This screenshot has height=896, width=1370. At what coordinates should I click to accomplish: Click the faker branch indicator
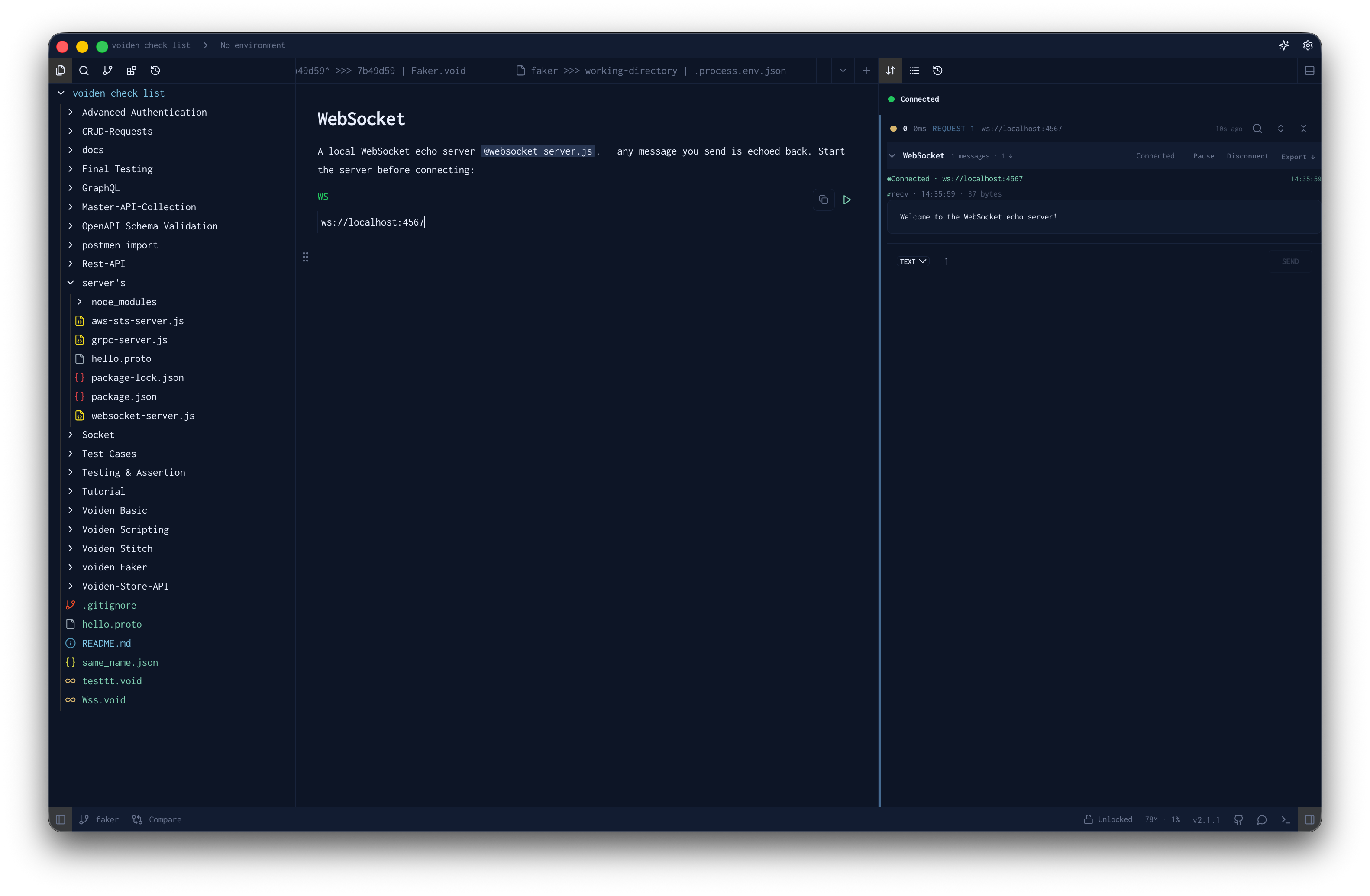pos(99,819)
